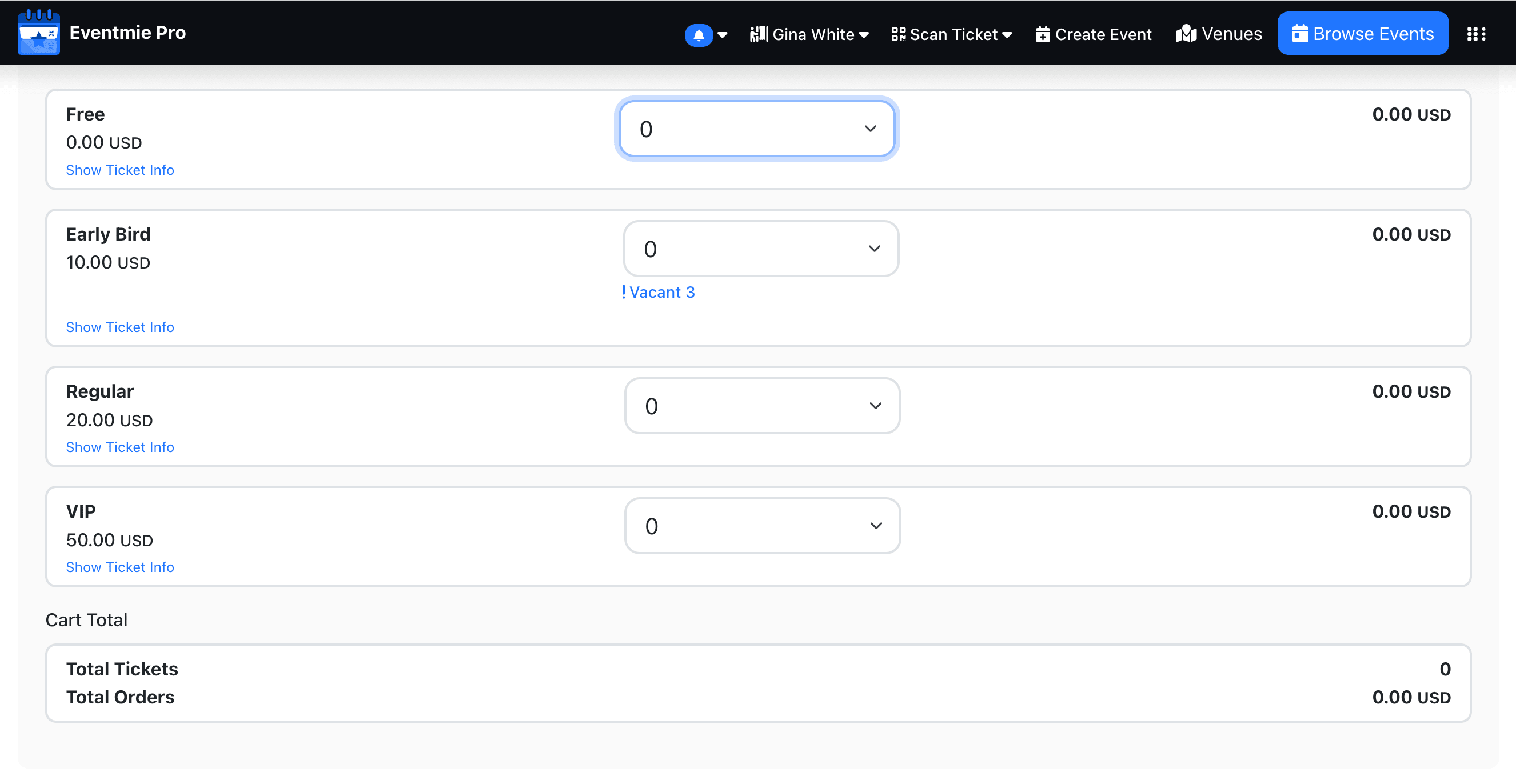Screen dimensions: 1516x784
Task: Show Ticket Info for Early Bird
Action: pos(120,327)
